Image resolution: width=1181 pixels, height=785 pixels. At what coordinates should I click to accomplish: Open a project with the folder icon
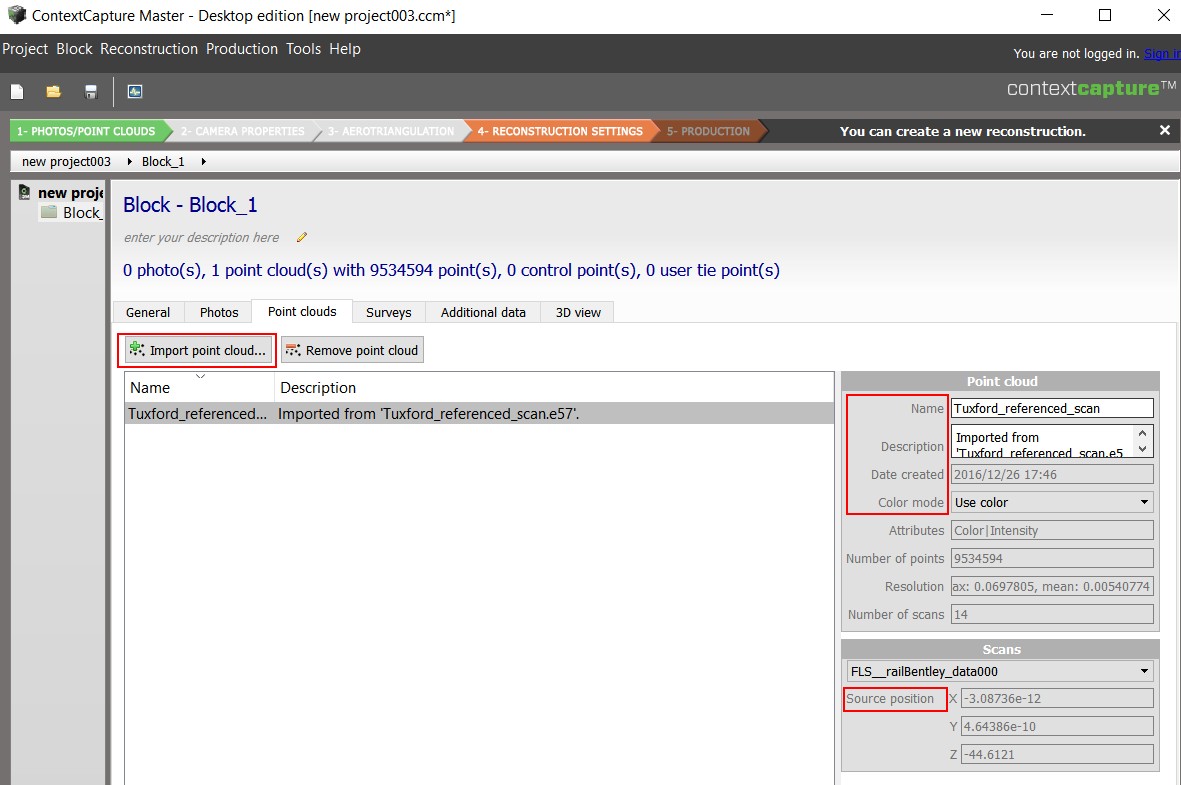[x=53, y=92]
